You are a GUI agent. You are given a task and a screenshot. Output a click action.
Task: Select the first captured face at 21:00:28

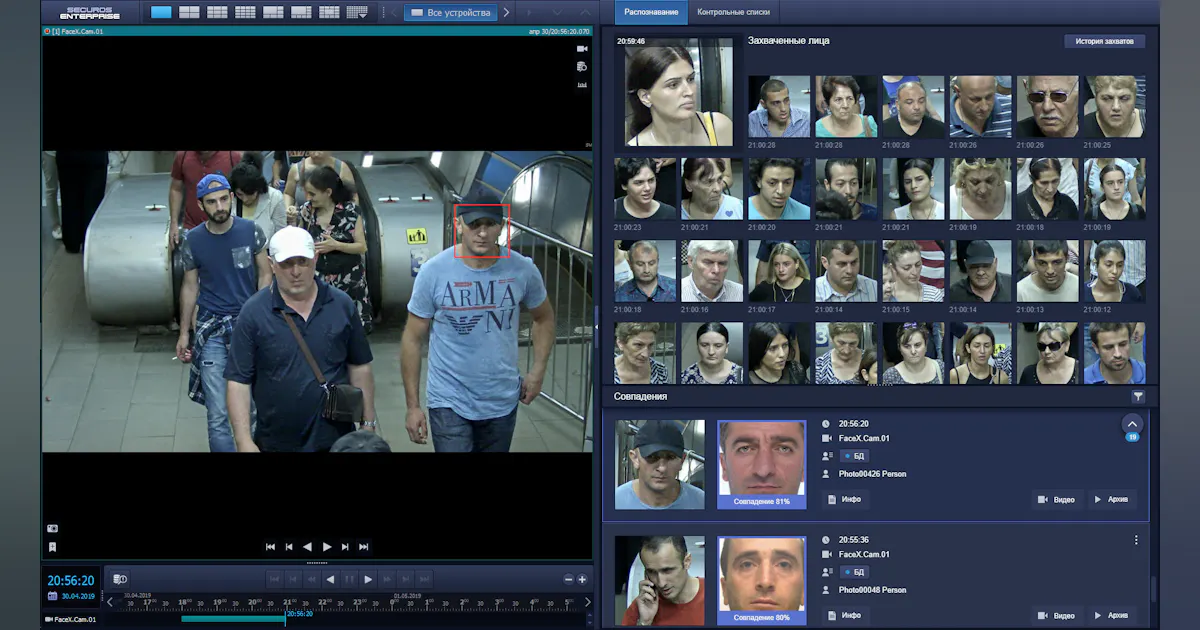point(779,106)
